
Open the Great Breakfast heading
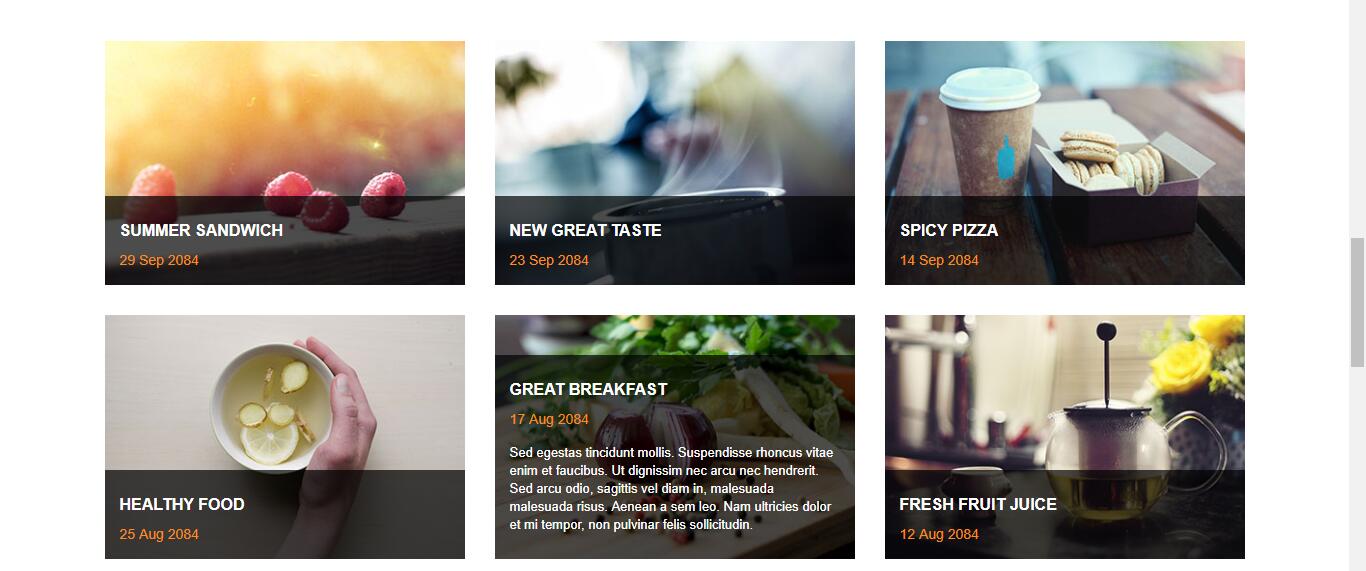click(588, 389)
